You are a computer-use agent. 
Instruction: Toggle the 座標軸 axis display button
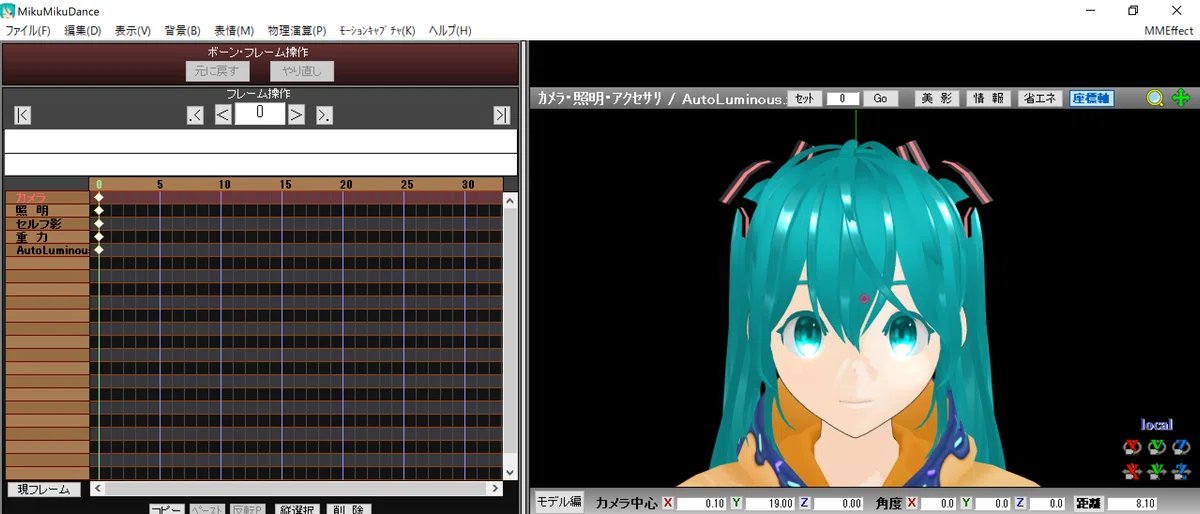[1091, 99]
